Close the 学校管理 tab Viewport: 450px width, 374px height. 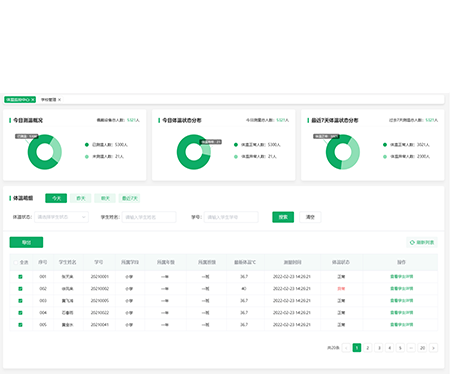pos(59,100)
